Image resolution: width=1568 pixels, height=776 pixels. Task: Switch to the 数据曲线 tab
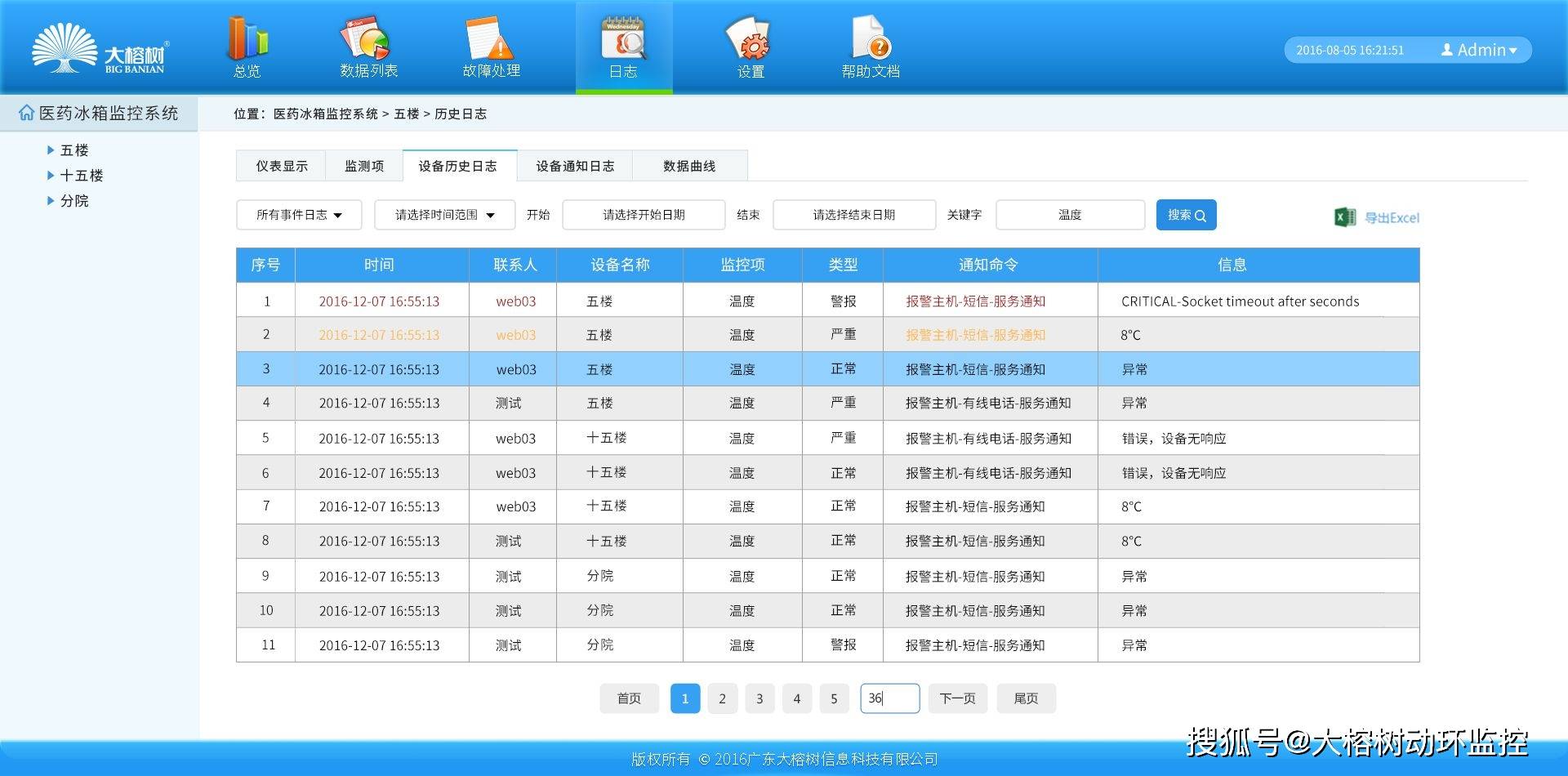[689, 166]
